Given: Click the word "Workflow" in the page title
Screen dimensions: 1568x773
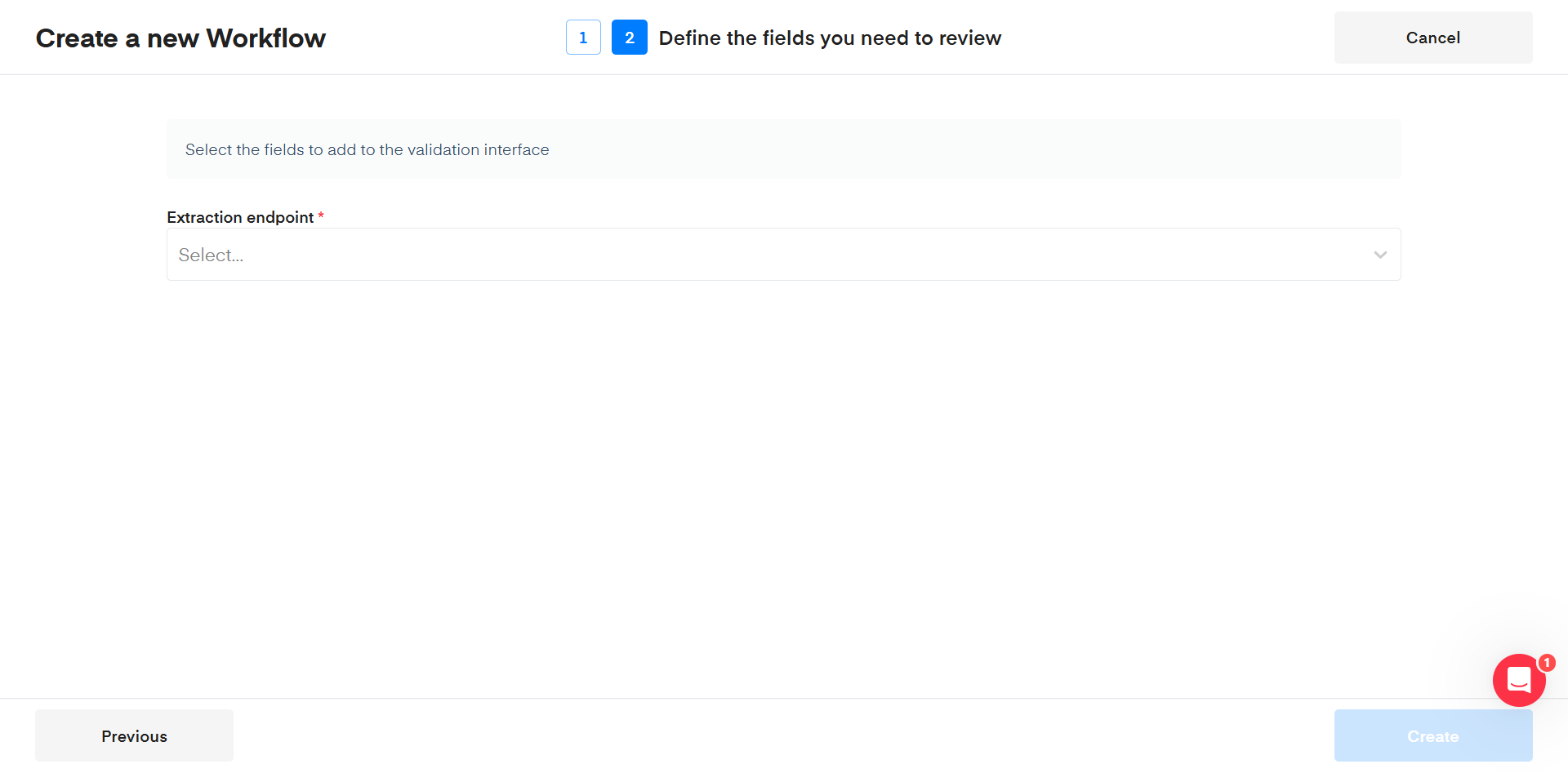Looking at the screenshot, I should click(265, 38).
